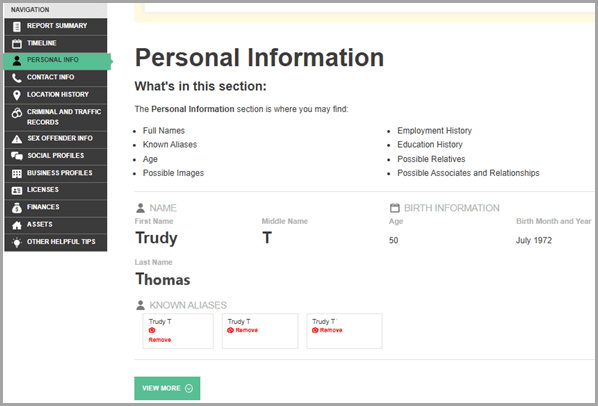Remove the first Trudy T alias

[160, 340]
